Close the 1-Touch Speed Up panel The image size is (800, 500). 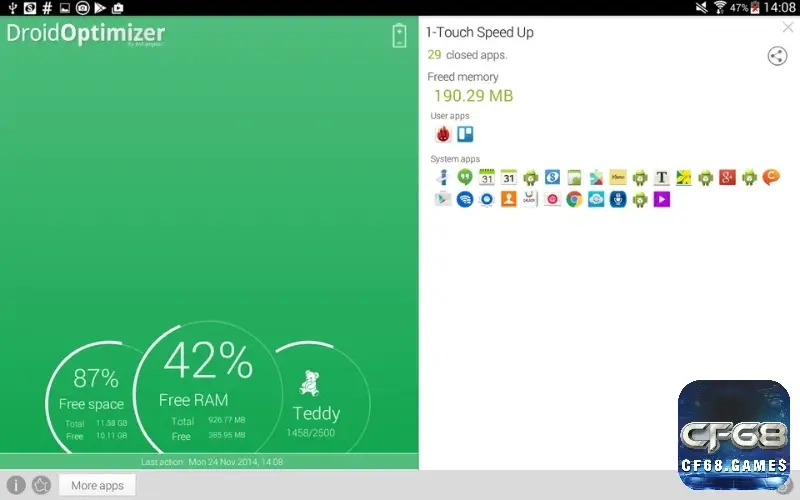click(x=788, y=27)
